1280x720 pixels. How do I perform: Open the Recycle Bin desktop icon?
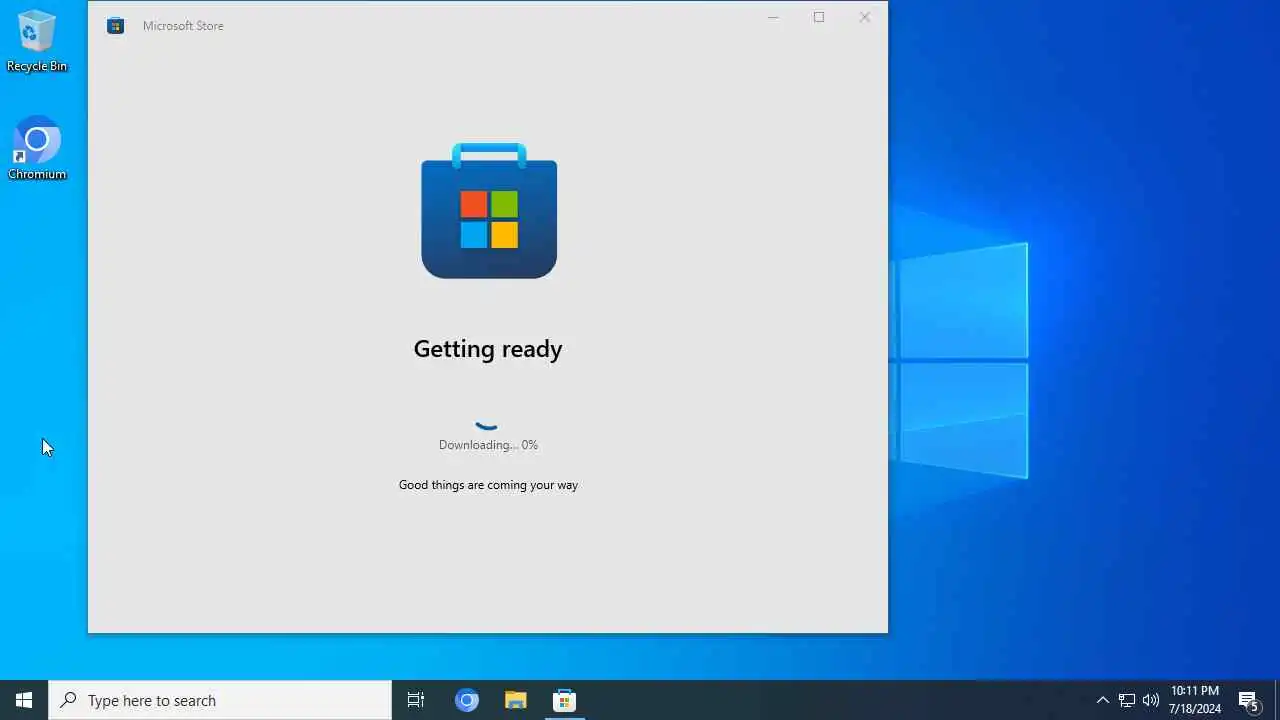37,41
